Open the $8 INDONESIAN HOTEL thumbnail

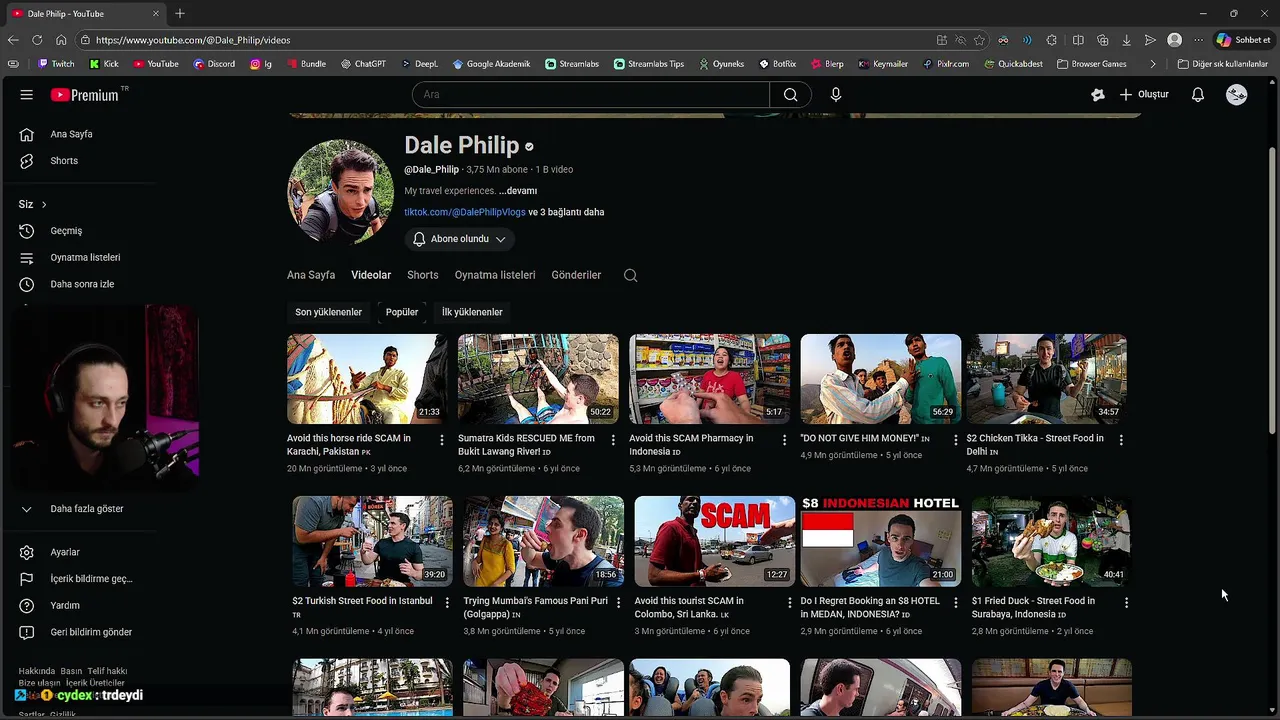[x=880, y=541]
